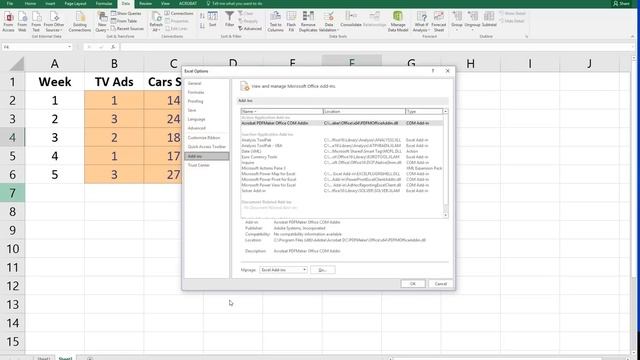Open the Sort dialog icon
The image size is (640, 360).
[213, 19]
